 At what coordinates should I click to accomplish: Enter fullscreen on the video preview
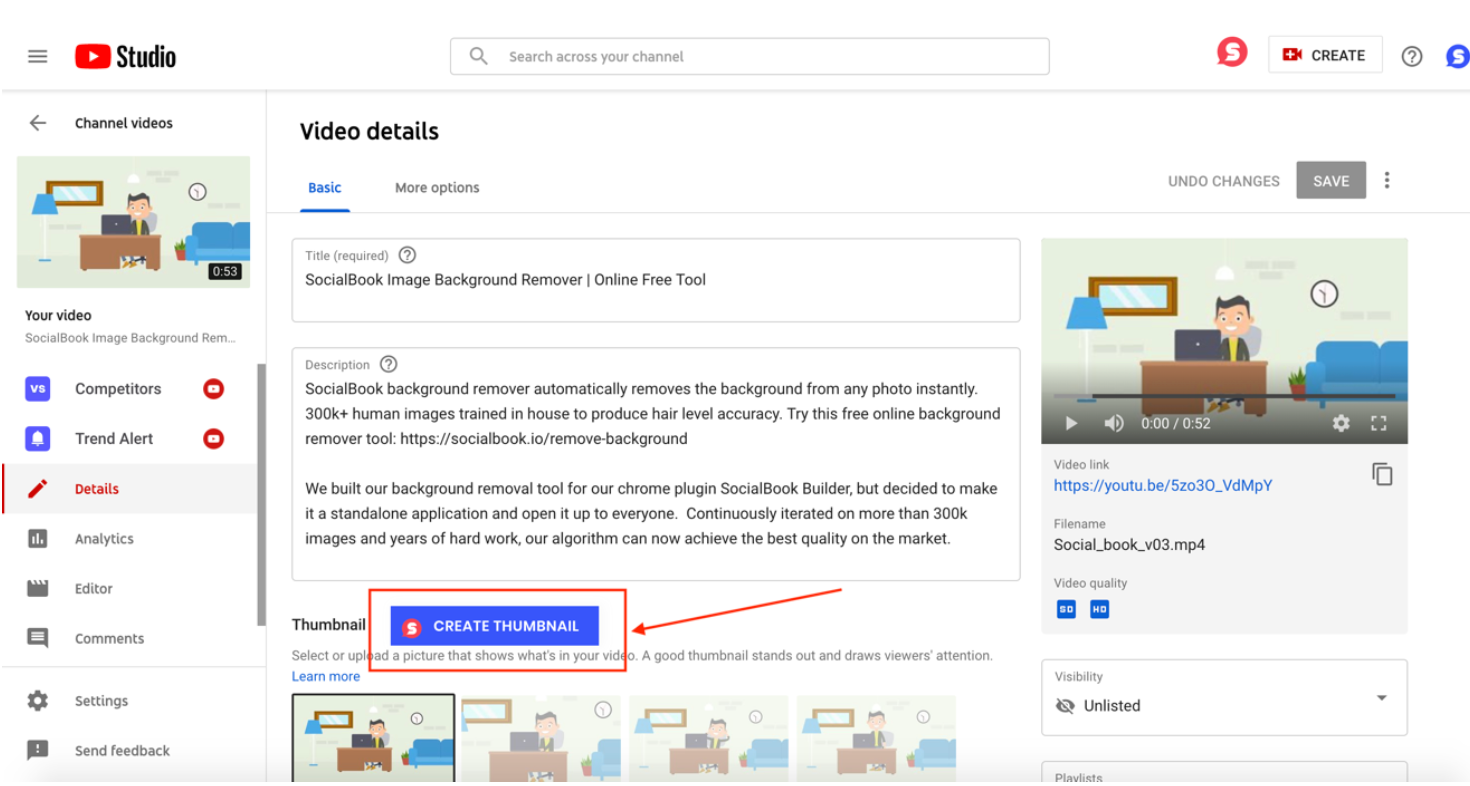[1379, 423]
